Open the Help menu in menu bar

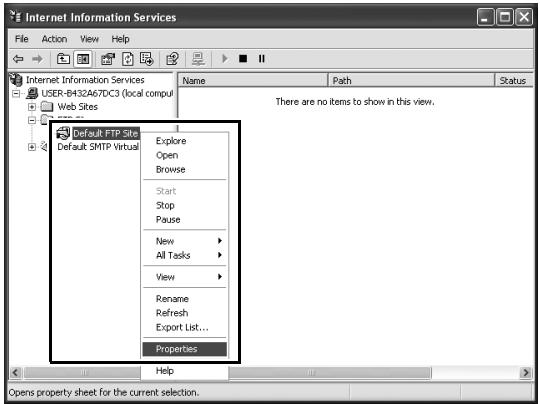[x=121, y=39]
